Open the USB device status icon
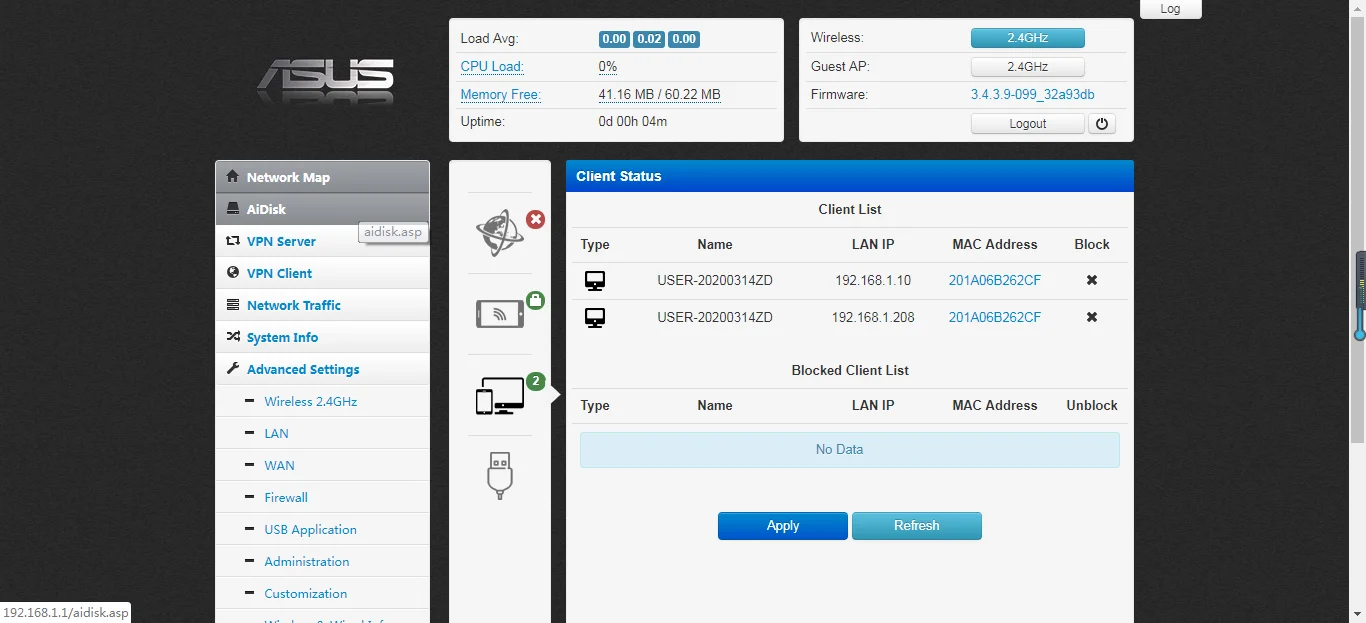The height and width of the screenshot is (623, 1366). click(x=500, y=475)
